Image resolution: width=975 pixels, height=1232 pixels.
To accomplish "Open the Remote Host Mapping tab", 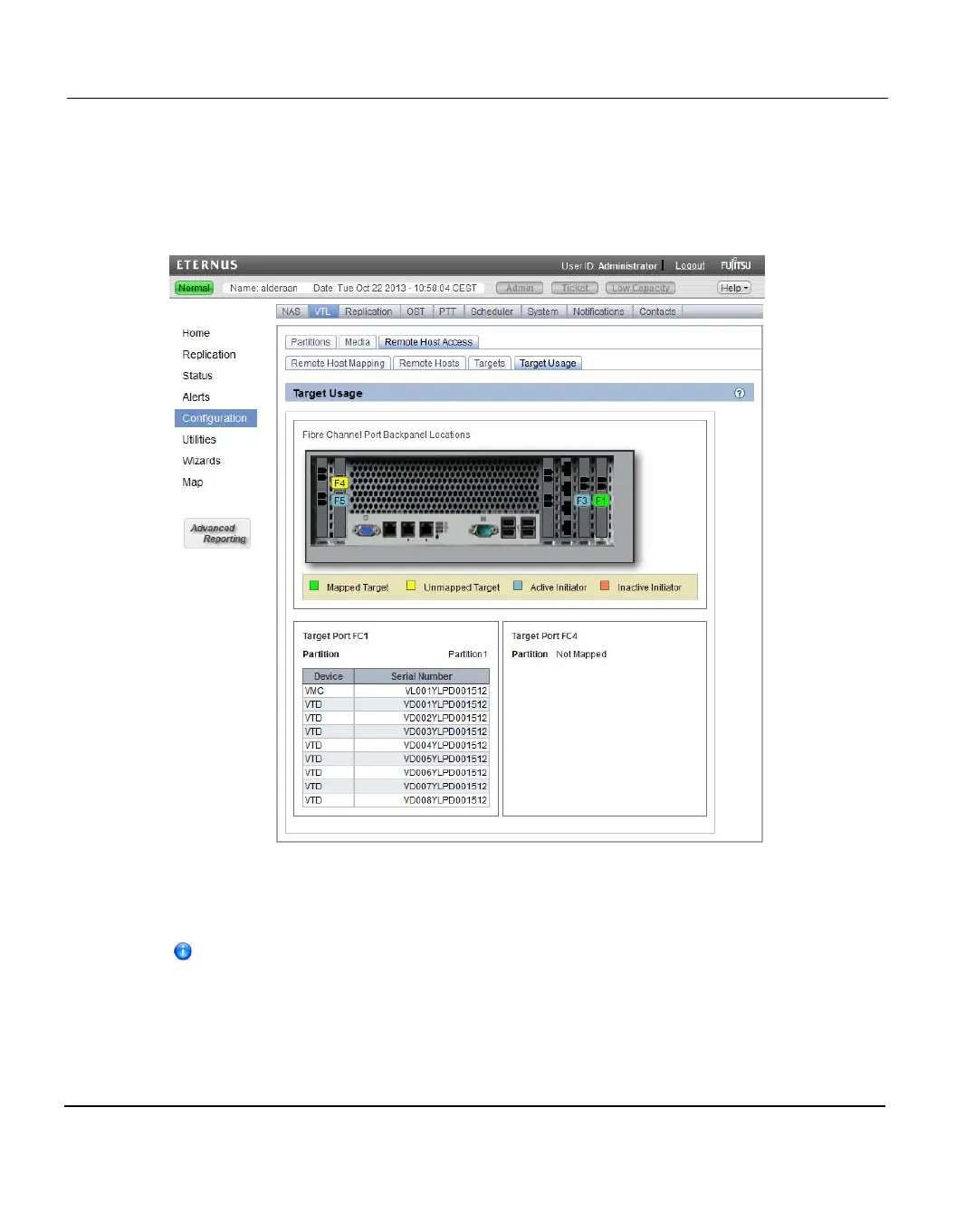I will [x=338, y=363].
